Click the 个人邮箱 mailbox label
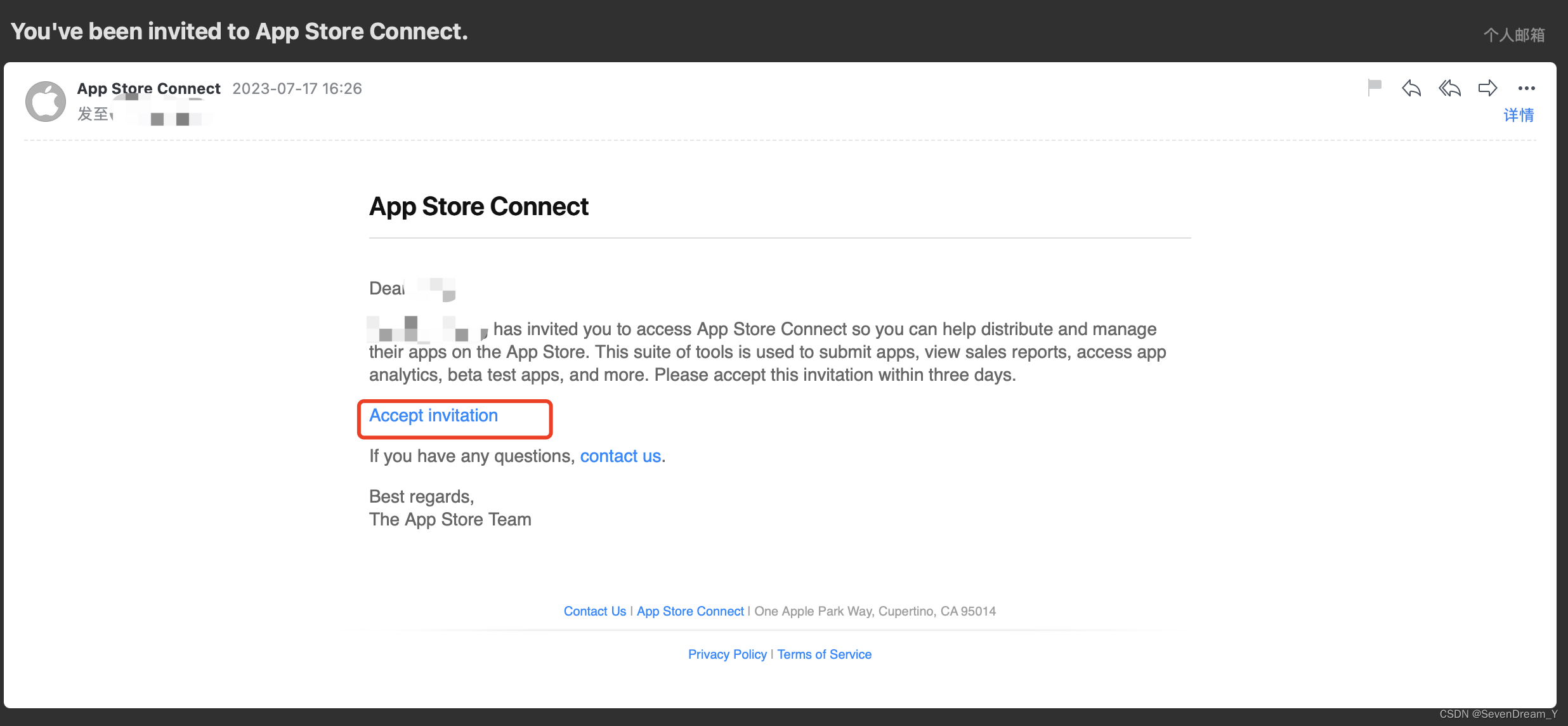This screenshot has width=1568, height=726. tap(1513, 35)
